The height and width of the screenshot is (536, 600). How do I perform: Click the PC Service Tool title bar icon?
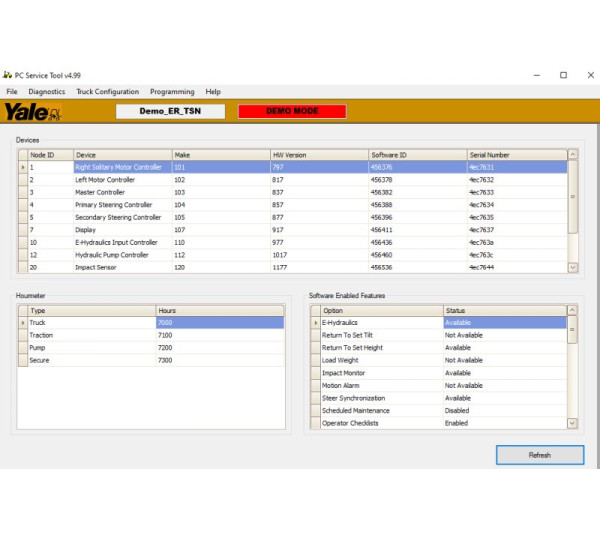click(8, 75)
